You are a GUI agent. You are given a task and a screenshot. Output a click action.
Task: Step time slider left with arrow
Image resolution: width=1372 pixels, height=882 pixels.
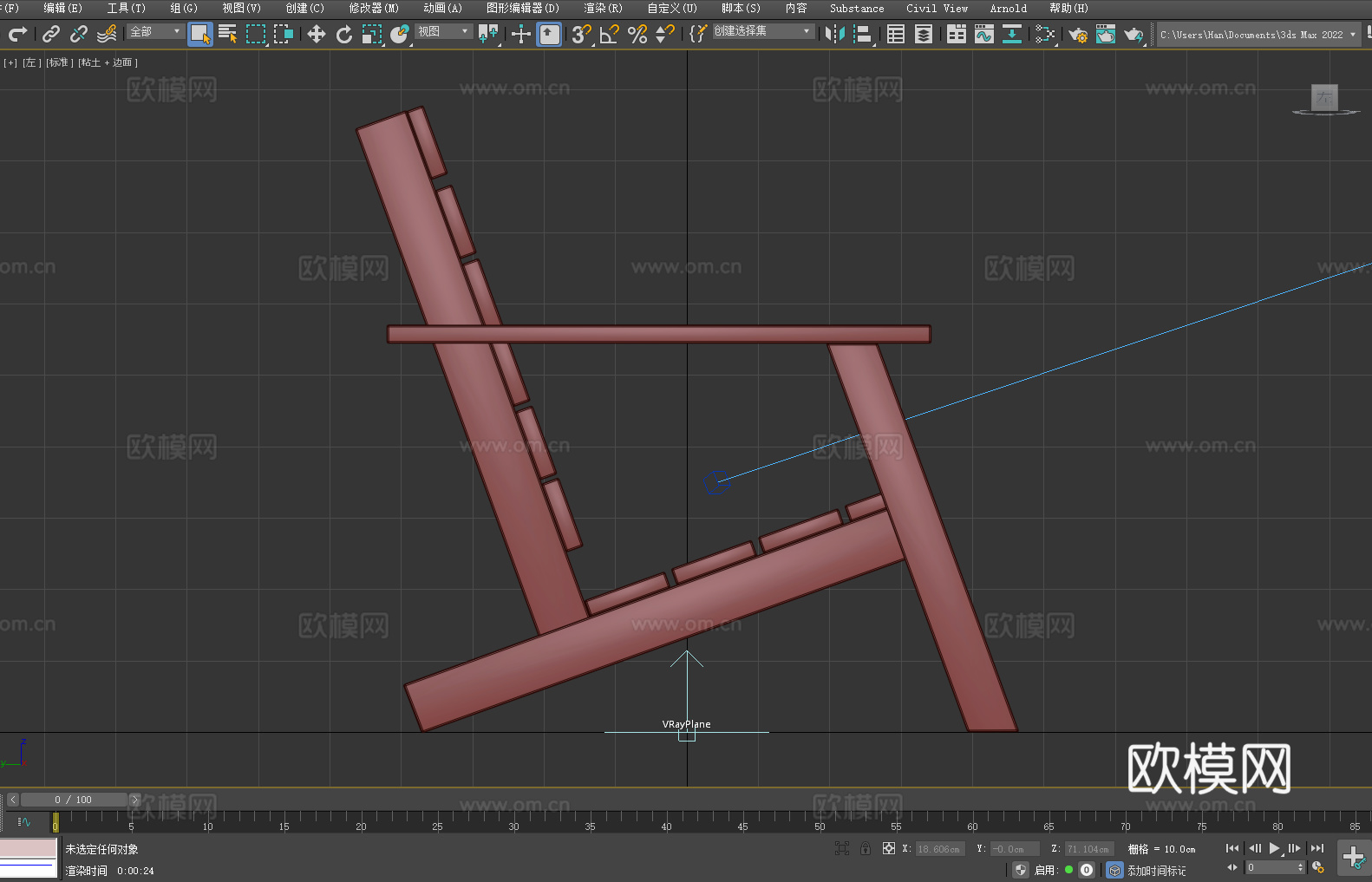coord(12,800)
